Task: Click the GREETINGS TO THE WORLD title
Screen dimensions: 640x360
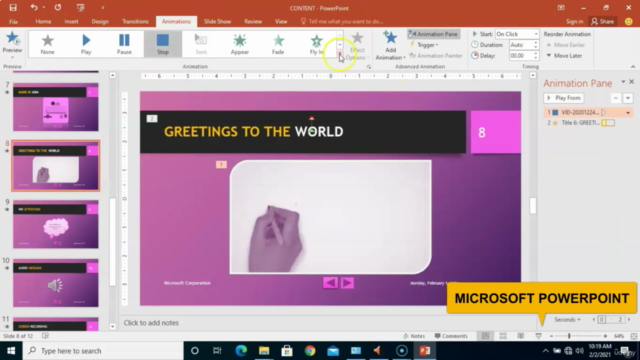Action: point(253,131)
